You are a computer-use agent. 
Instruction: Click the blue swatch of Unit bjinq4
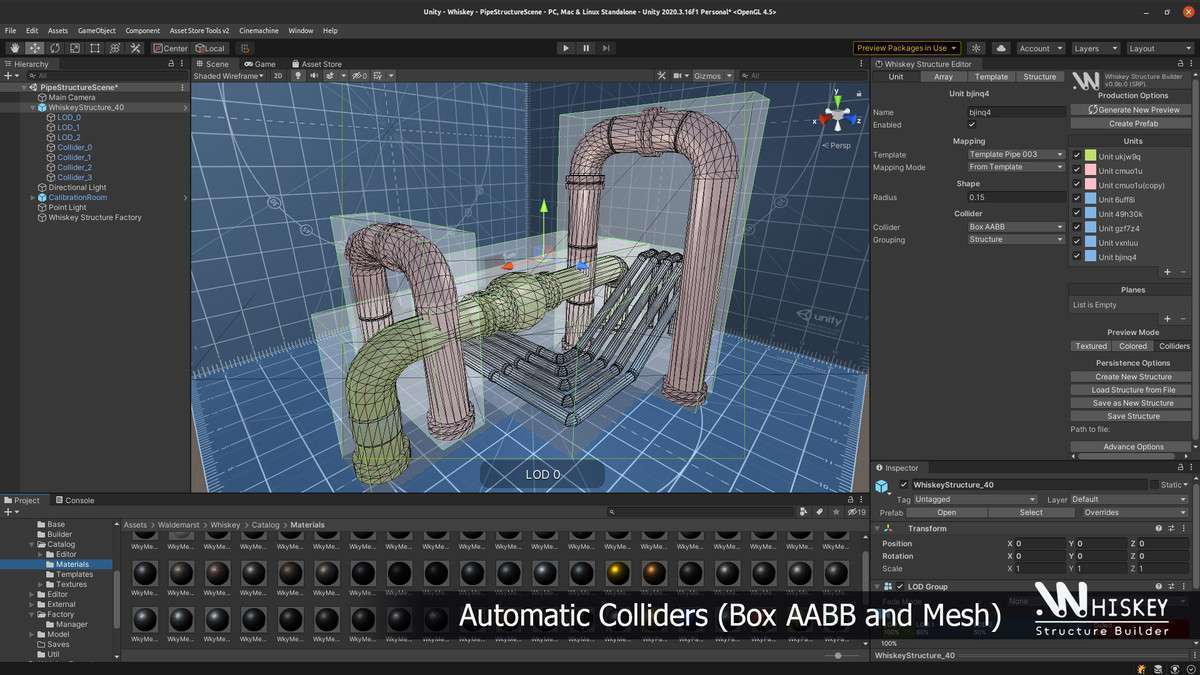click(x=1090, y=257)
